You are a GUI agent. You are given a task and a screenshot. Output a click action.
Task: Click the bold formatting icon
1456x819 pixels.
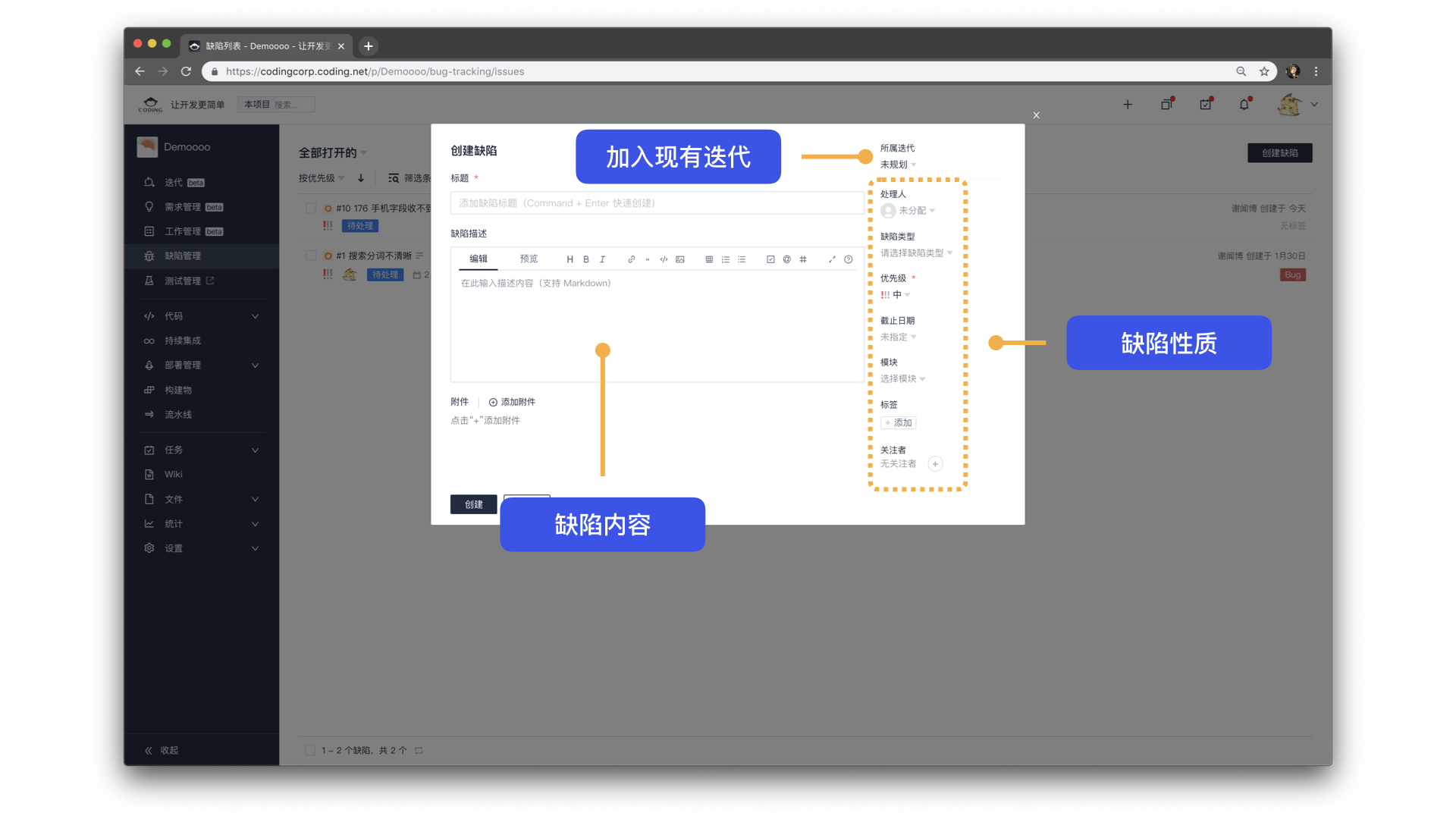pos(585,261)
